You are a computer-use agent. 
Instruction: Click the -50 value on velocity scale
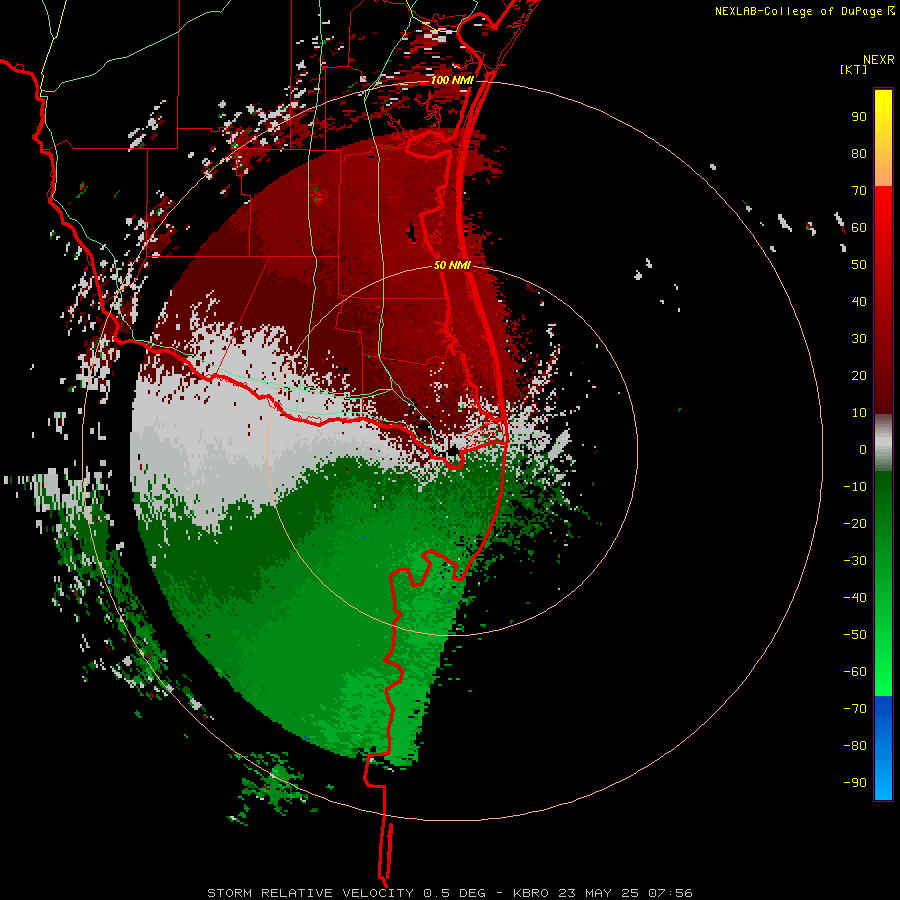(x=855, y=635)
